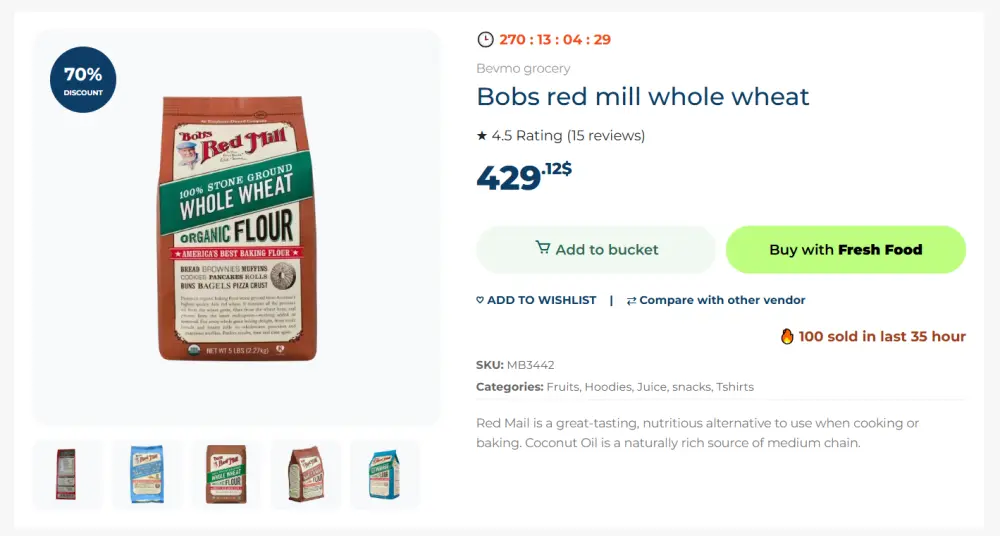Select the front-facing Whole Wheat Flour thumbnail
The width and height of the screenshot is (1000, 536).
point(226,474)
